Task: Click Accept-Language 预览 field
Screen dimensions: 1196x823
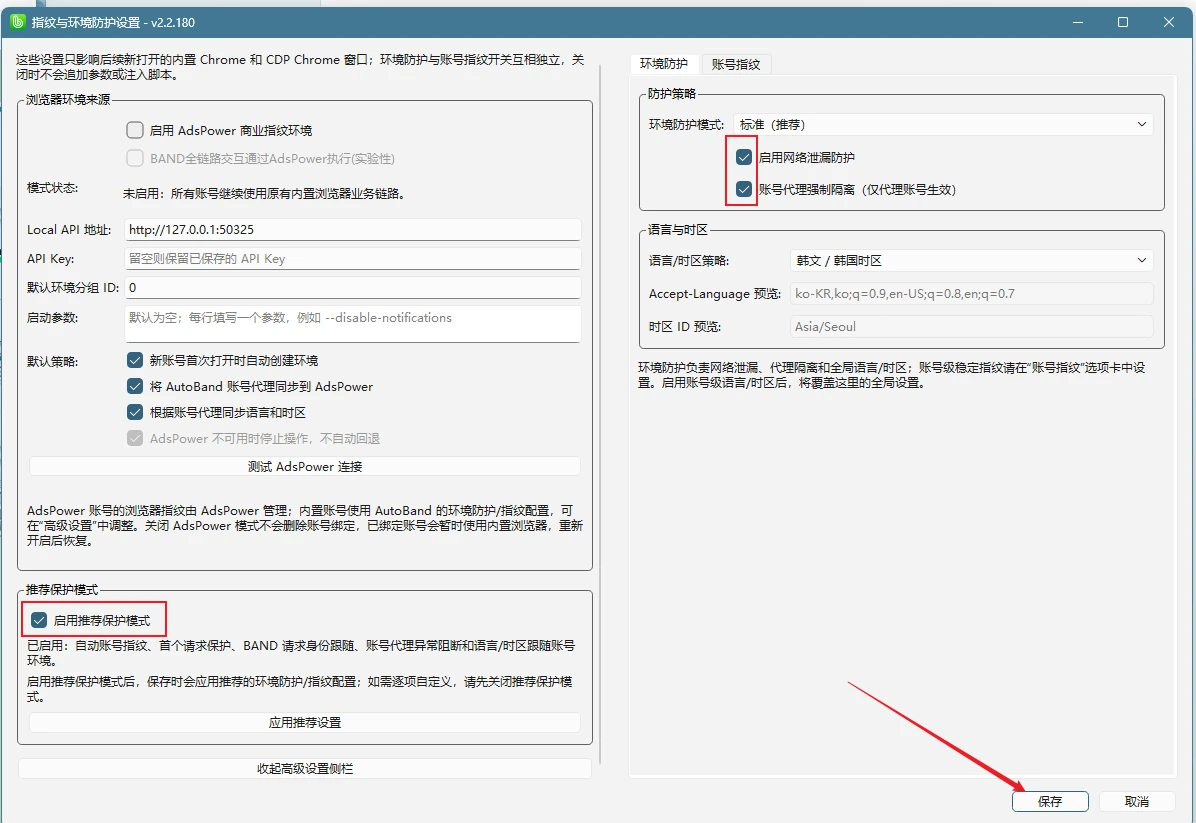Action: coord(971,294)
